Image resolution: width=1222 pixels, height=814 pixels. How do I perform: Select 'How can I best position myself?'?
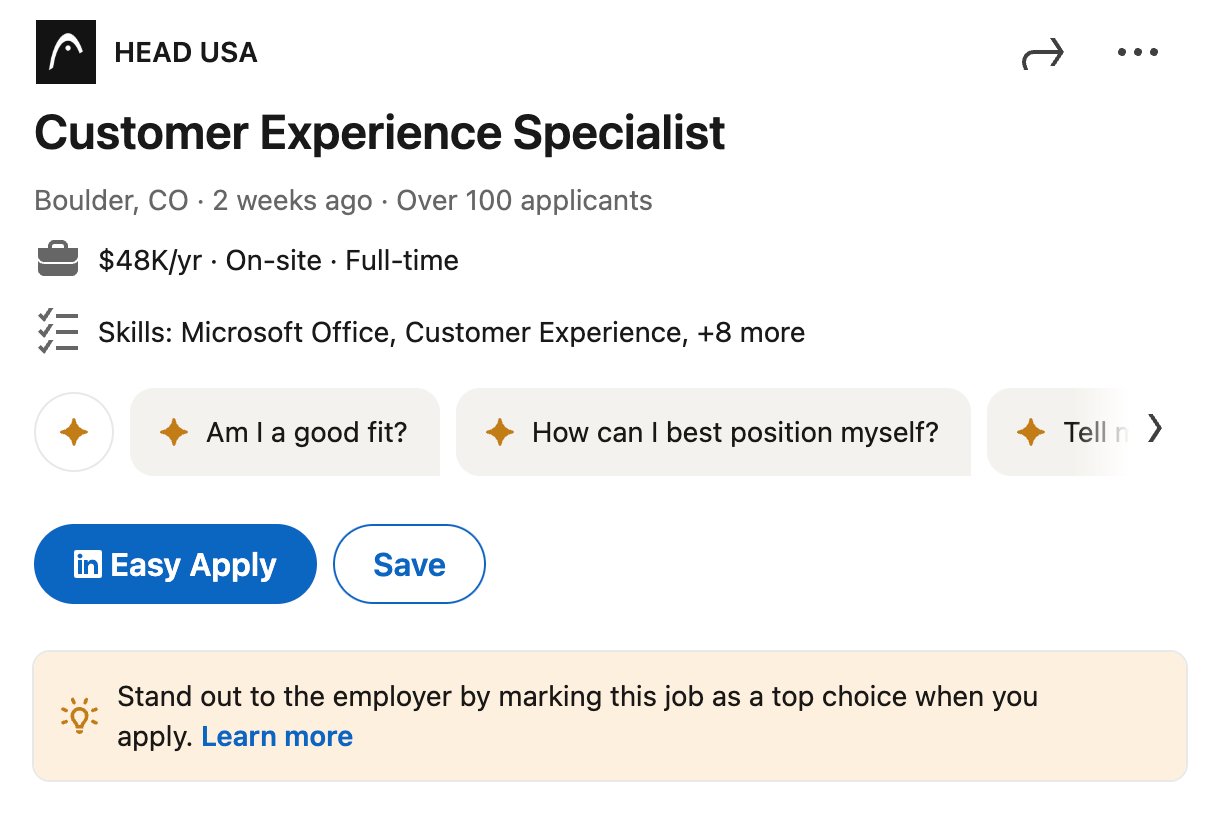pos(713,432)
